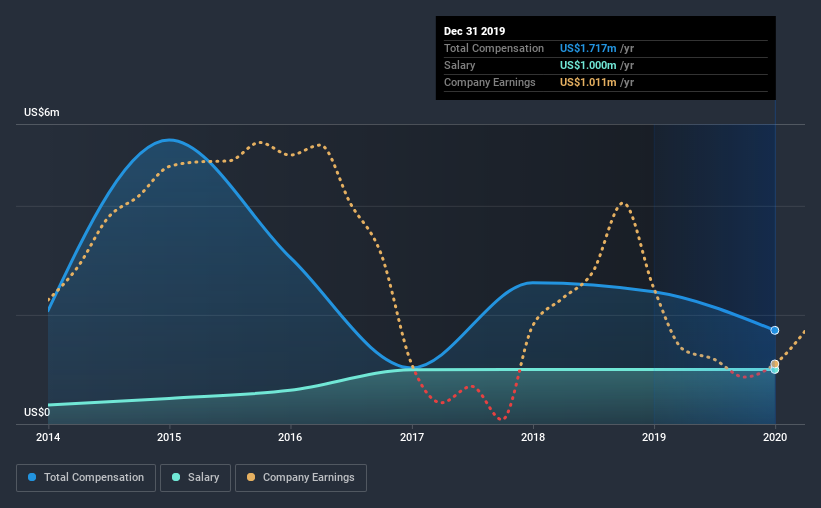Click the orange Company Earnings legend dot
Viewport: 821px width, 508px height.
tap(251, 477)
